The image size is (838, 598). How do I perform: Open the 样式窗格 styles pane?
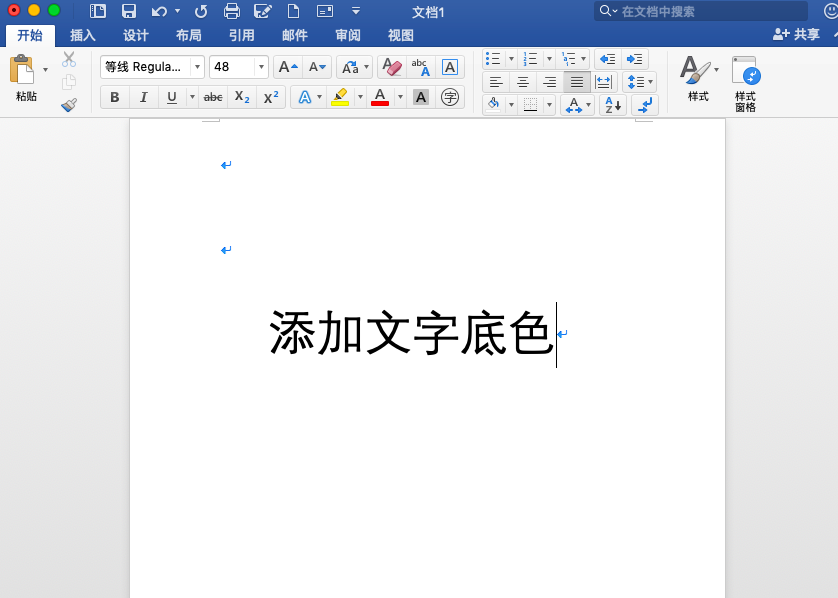[746, 84]
